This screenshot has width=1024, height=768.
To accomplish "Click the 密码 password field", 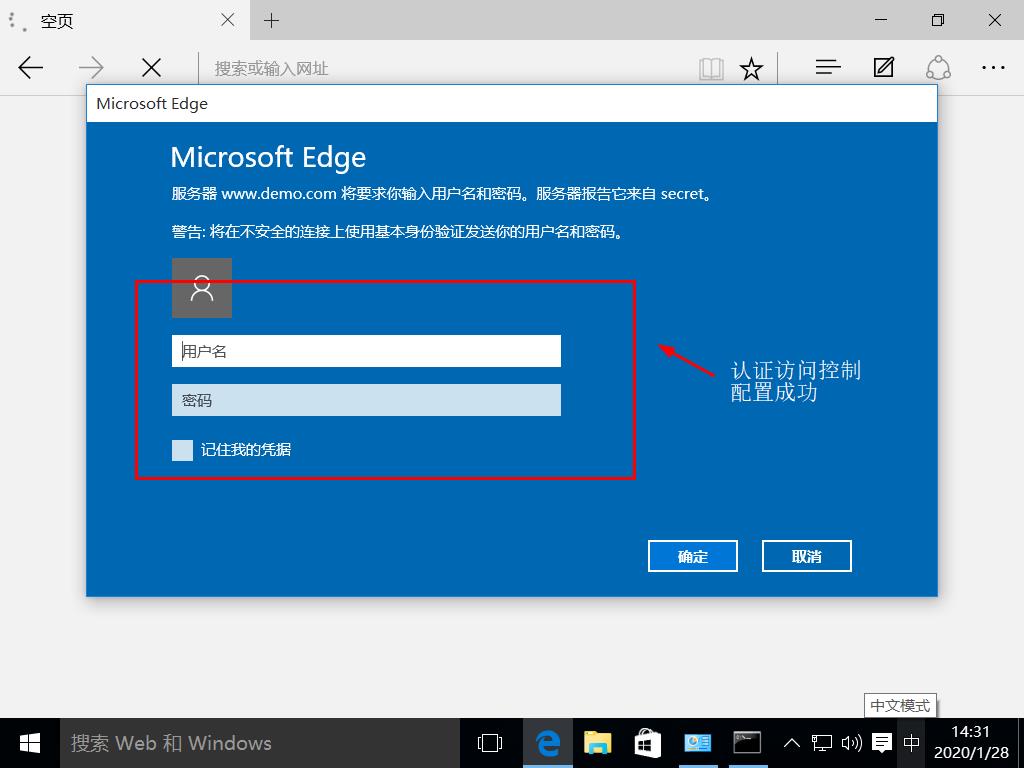I will 366,400.
